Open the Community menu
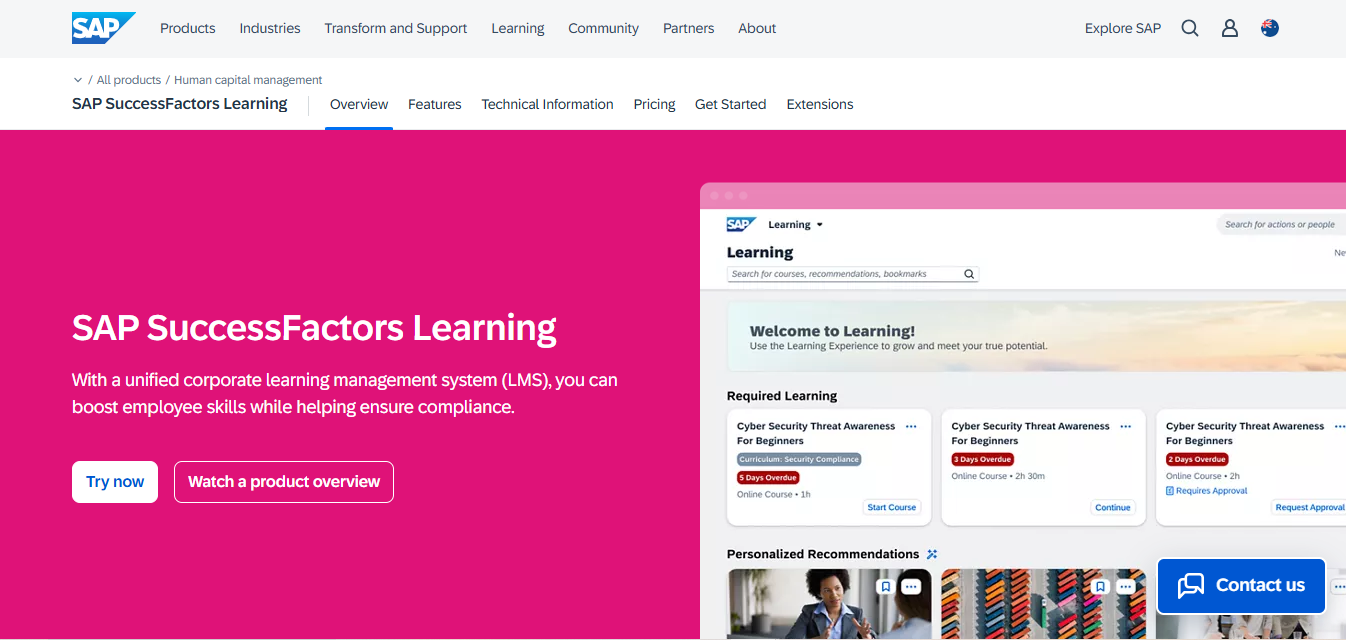Image resolution: width=1346 pixels, height=640 pixels. 603,28
